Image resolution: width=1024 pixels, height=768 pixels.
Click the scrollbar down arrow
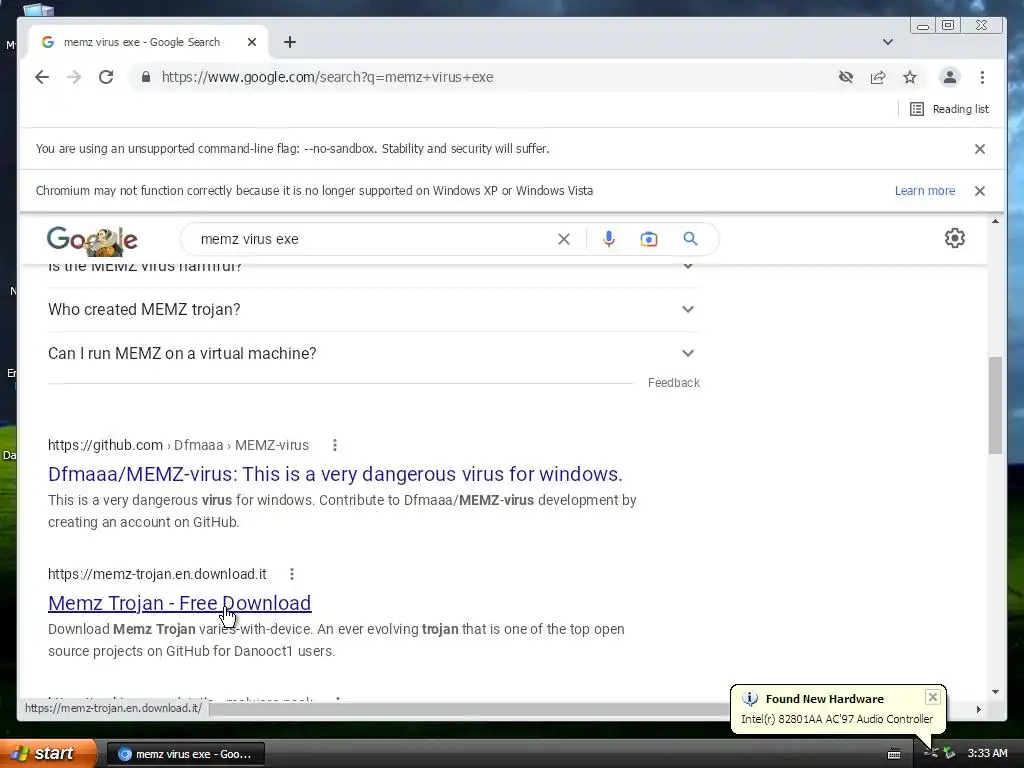pos(995,692)
